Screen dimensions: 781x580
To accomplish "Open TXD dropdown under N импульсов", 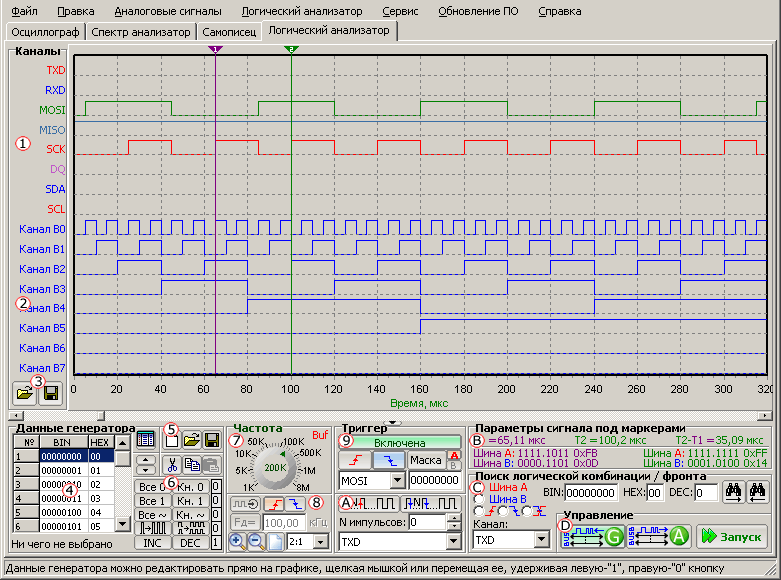I will (x=453, y=542).
